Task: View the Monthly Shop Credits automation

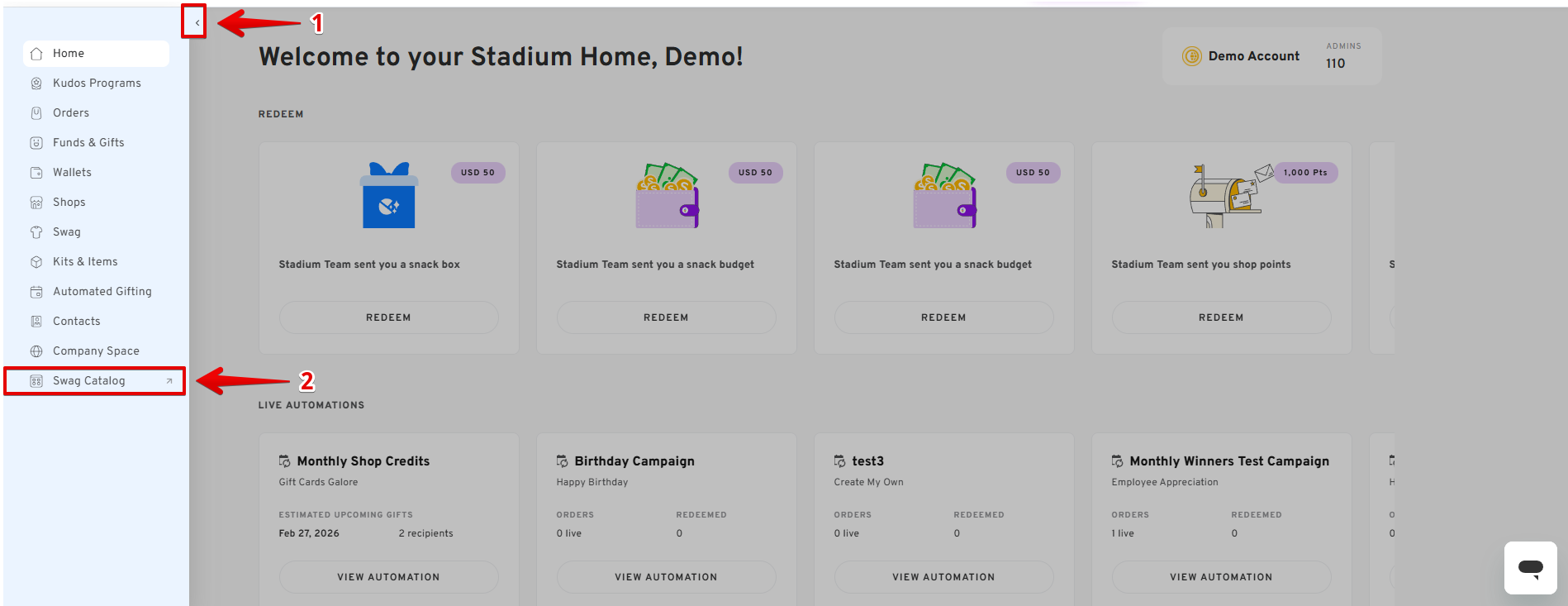Action: tap(388, 577)
